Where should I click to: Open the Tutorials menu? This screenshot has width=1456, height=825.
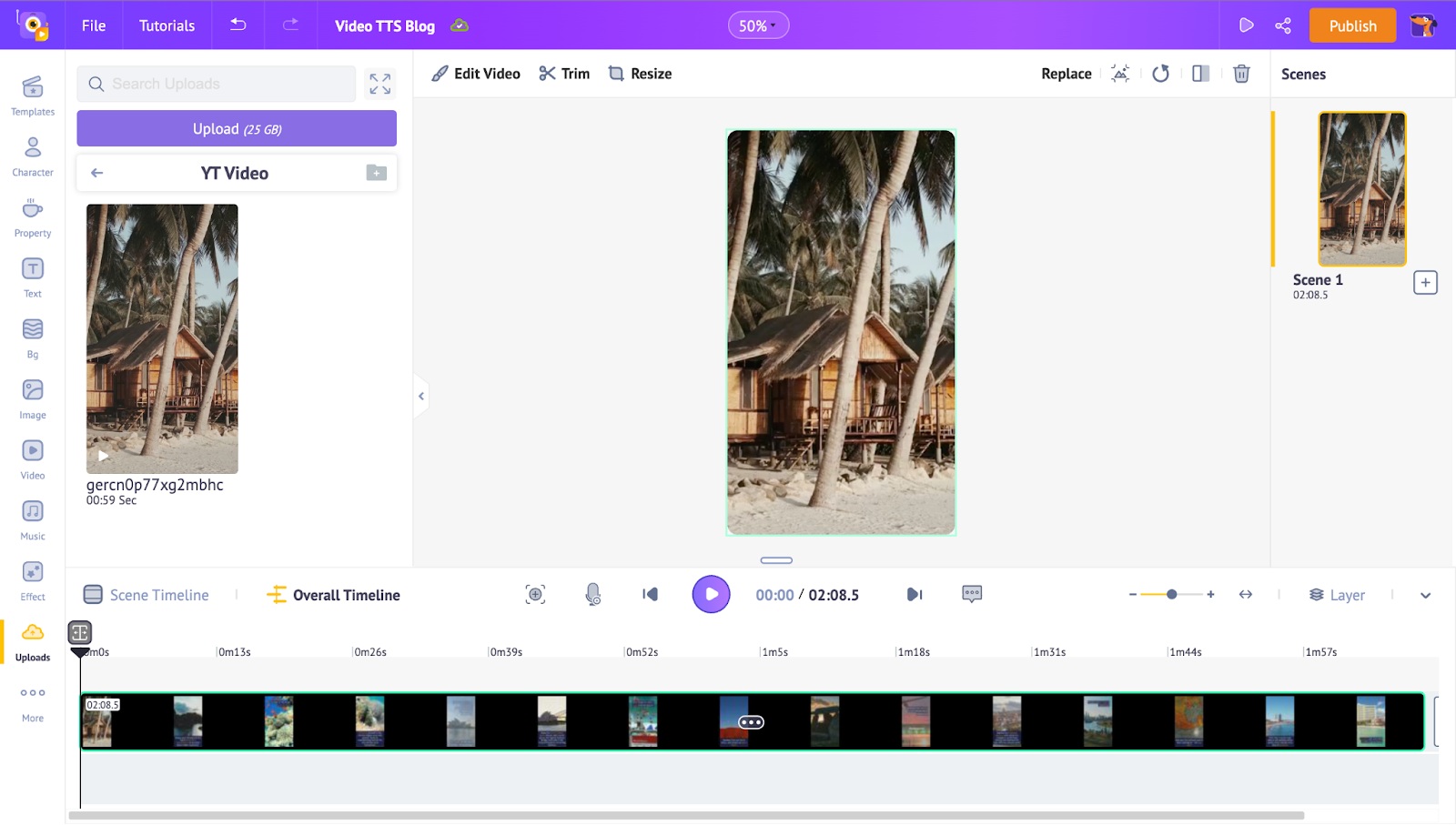click(x=167, y=25)
